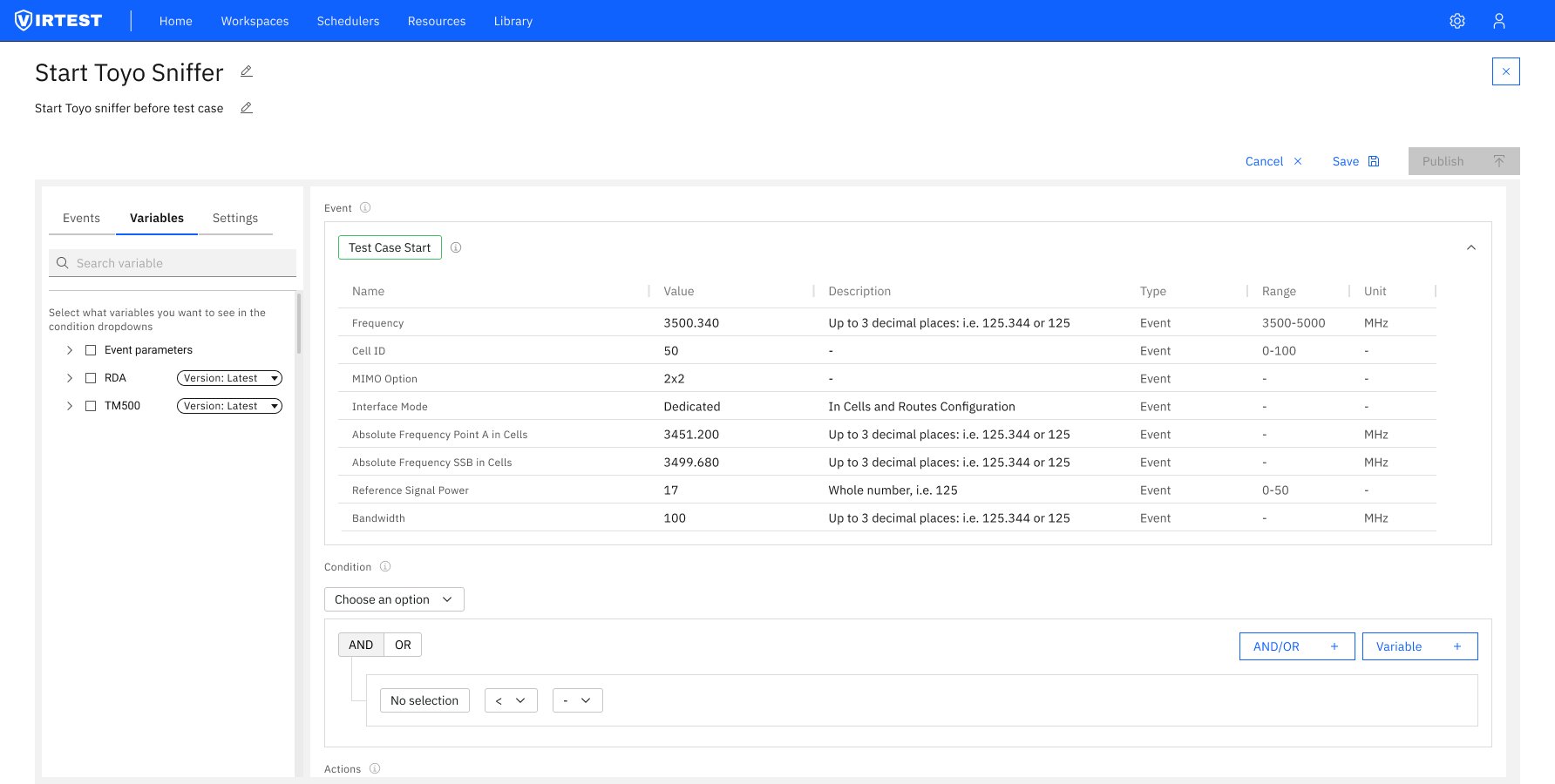
Task: Open the settings gear icon
Action: (1457, 21)
